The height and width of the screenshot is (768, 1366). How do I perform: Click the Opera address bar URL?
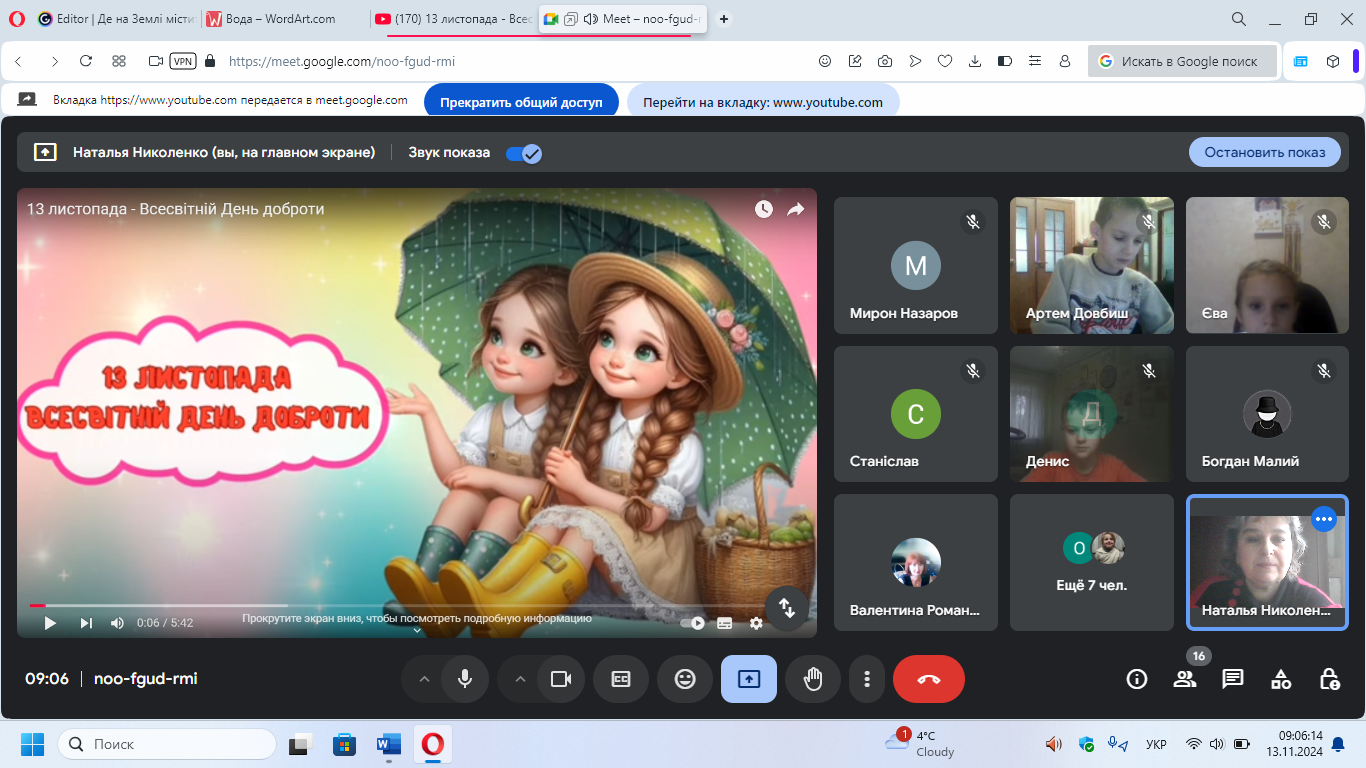[342, 61]
